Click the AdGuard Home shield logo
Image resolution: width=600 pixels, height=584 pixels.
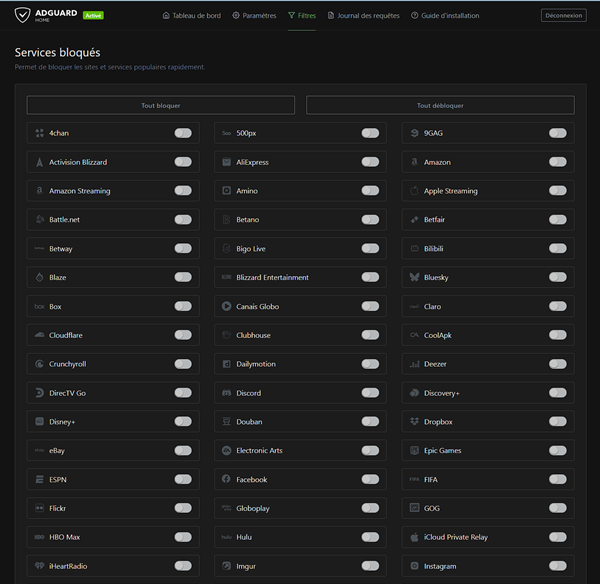click(22, 15)
